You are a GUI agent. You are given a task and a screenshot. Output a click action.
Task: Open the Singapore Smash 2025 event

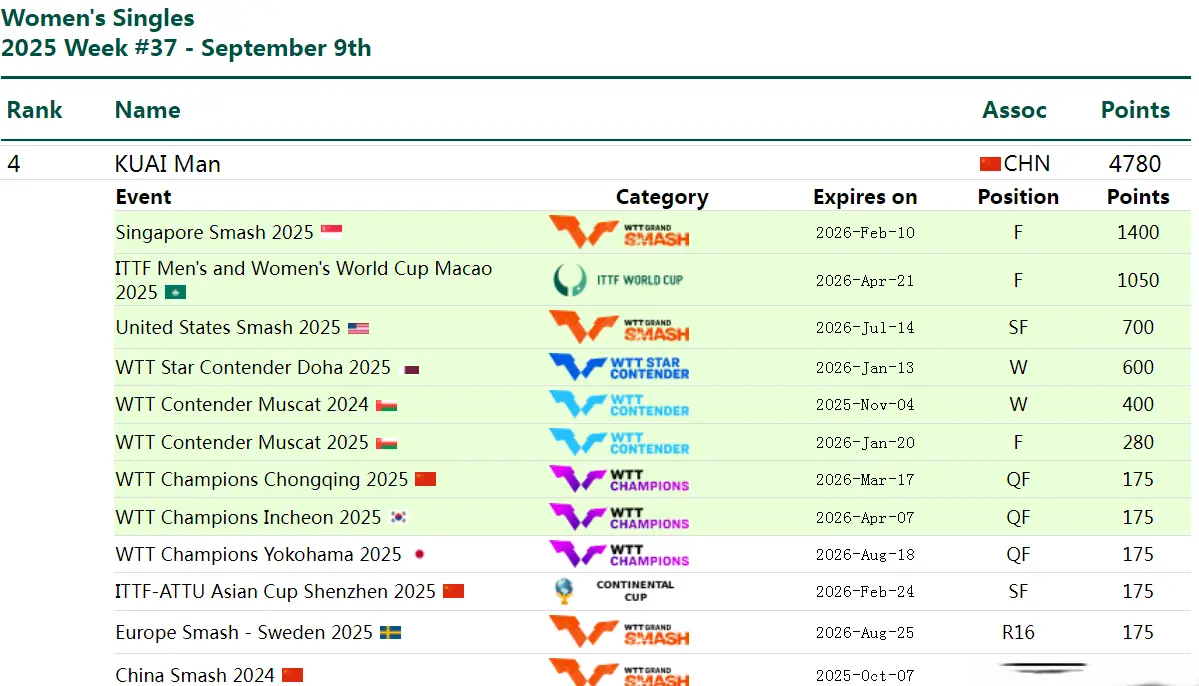point(215,233)
